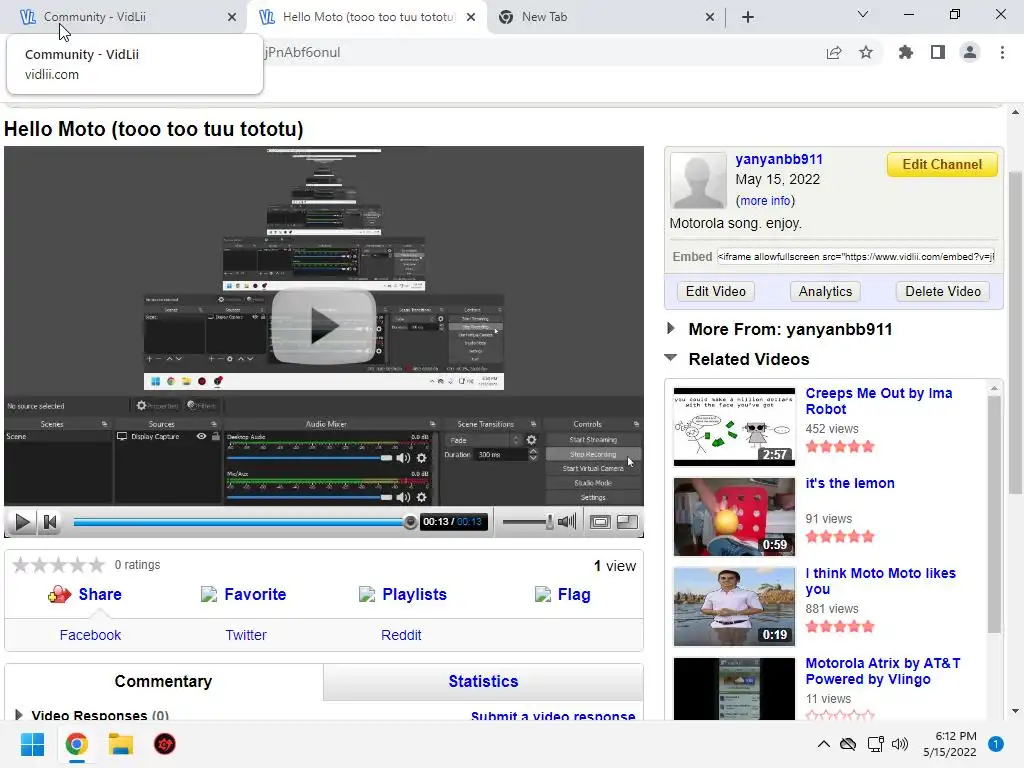Click the page vertical scrollbar
The width and height of the screenshot is (1024, 768).
click(1015, 333)
